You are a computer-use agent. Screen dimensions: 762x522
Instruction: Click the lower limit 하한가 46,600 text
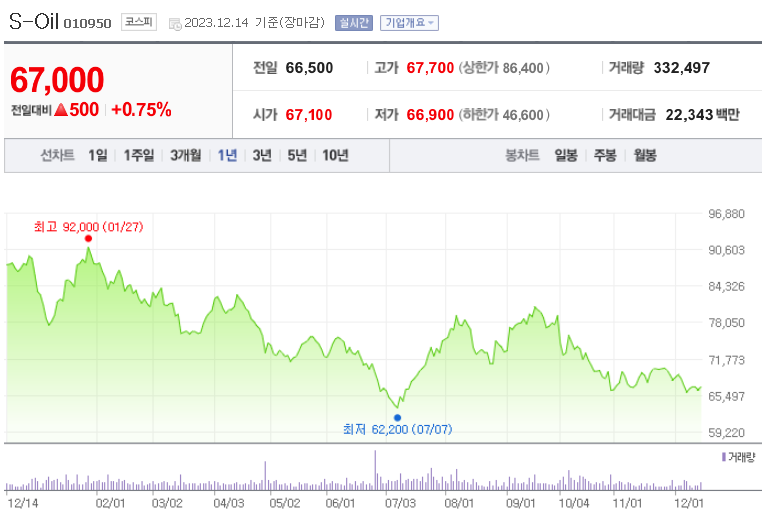pos(504,115)
